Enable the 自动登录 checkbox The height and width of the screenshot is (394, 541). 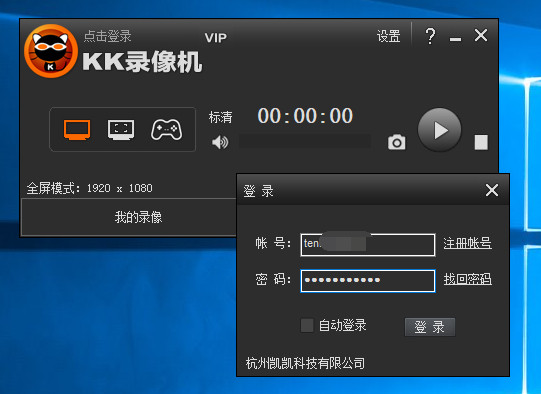coord(307,325)
